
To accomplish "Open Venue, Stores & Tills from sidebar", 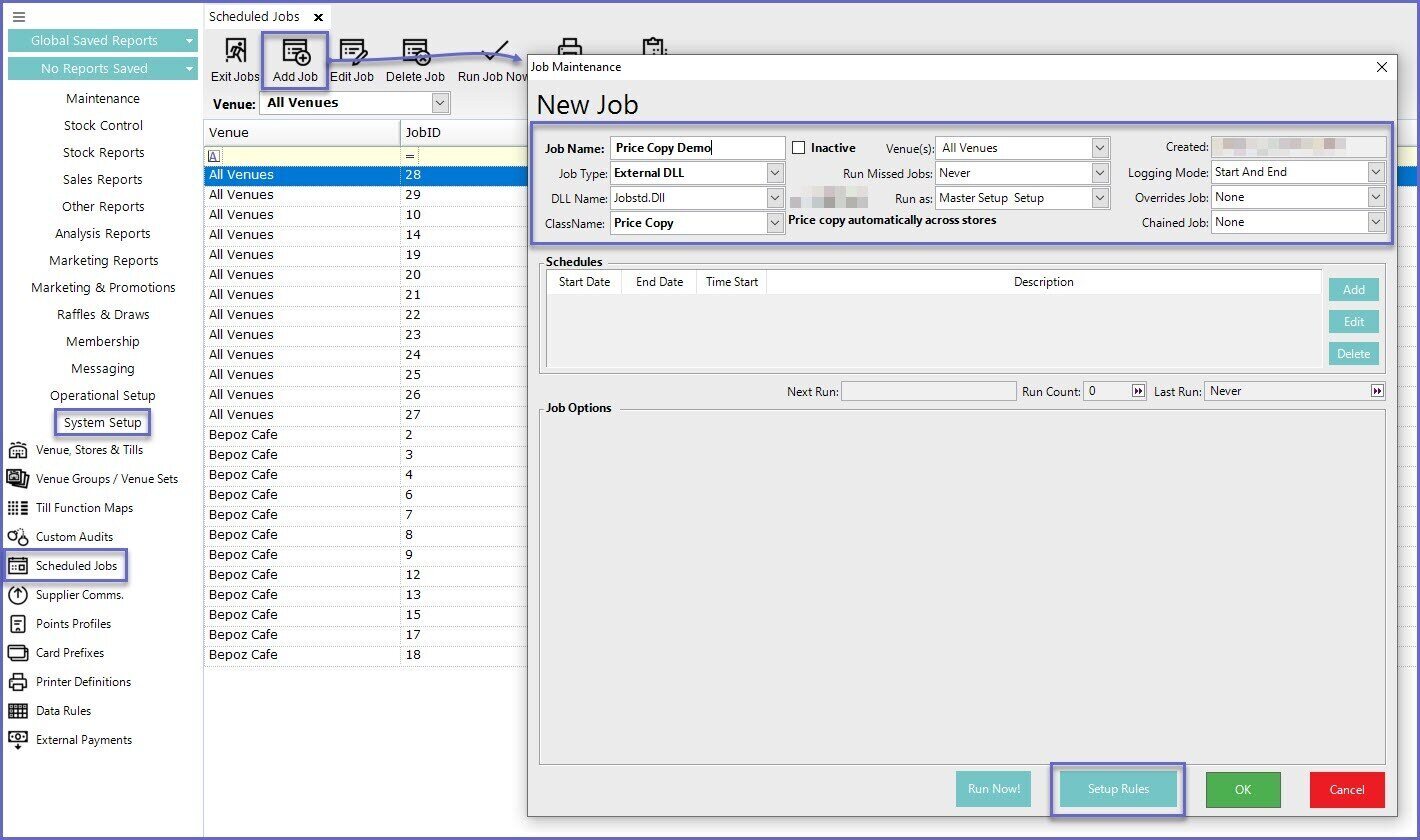I will 89,450.
